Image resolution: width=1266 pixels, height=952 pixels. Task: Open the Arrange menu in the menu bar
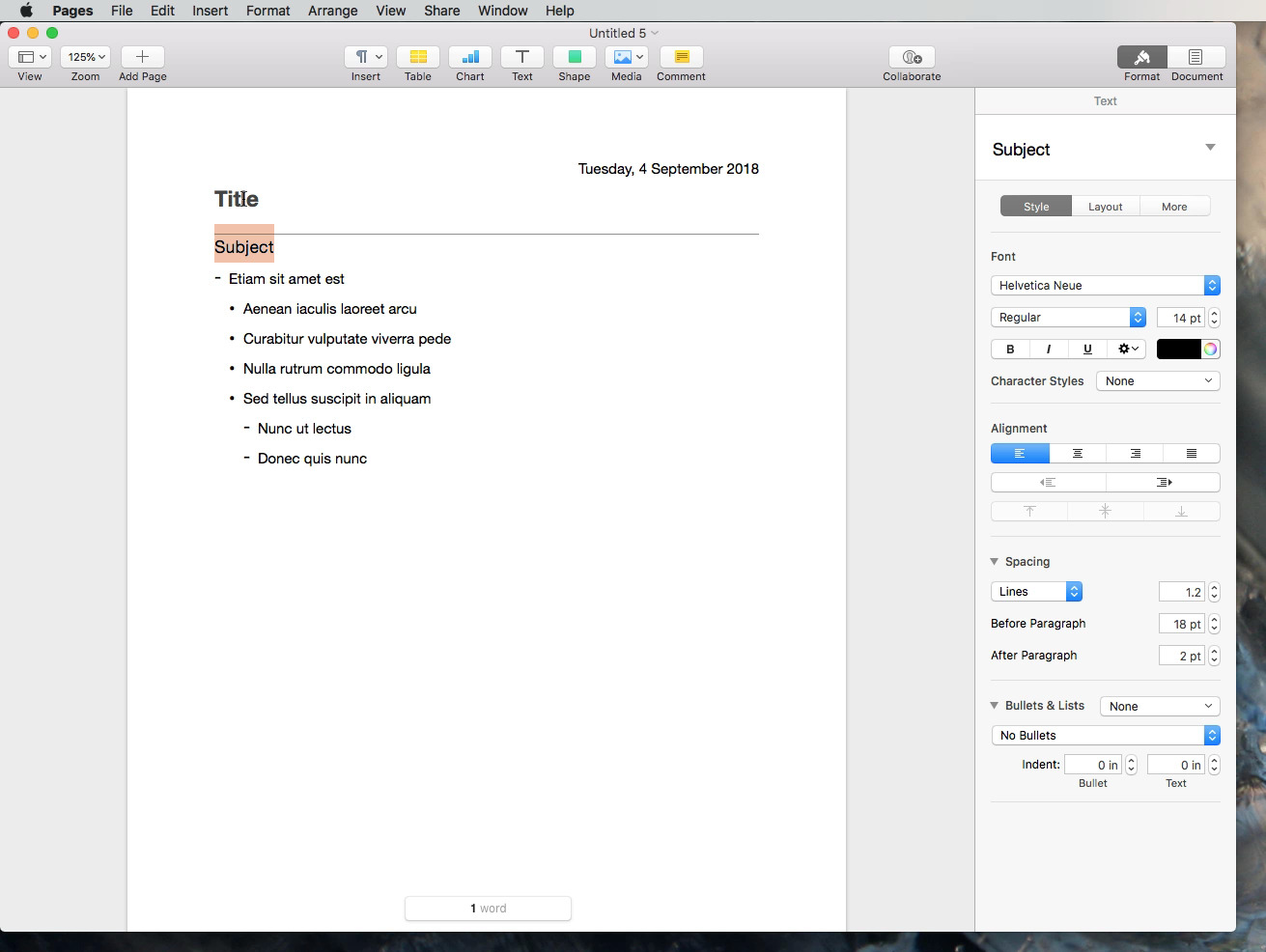click(332, 11)
